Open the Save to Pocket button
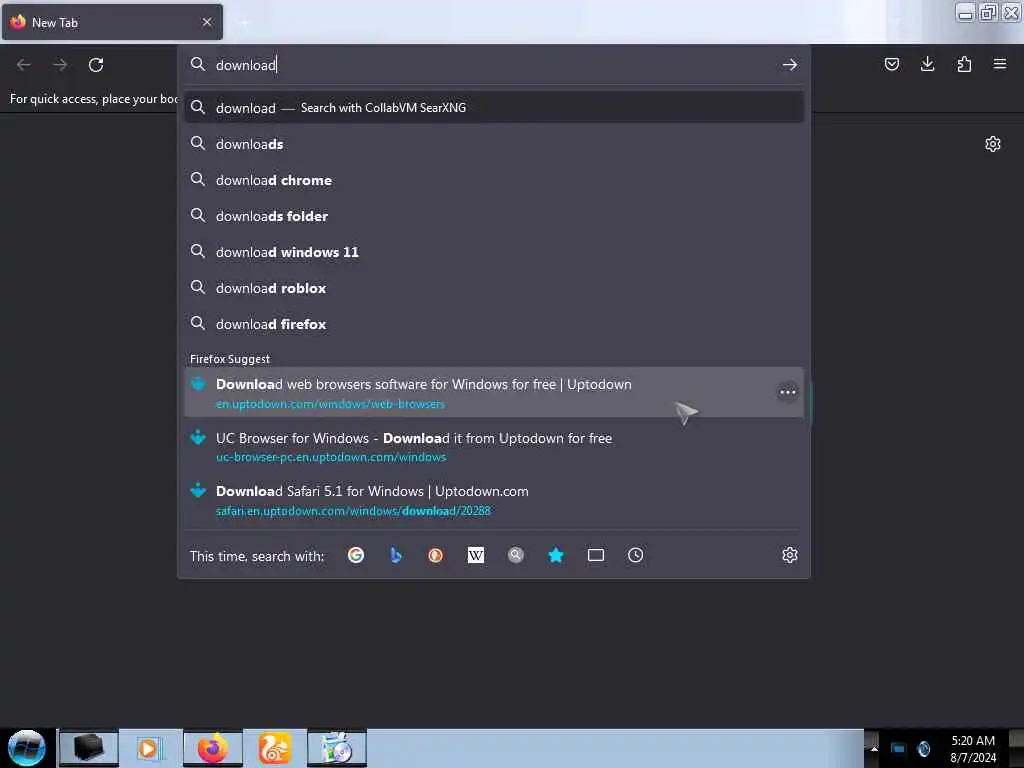The width and height of the screenshot is (1024, 768). (891, 64)
